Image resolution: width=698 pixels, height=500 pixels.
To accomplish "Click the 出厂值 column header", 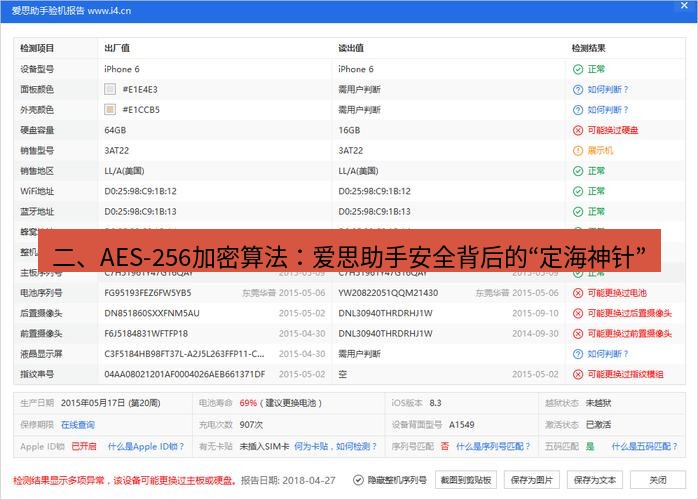I will click(117, 48).
